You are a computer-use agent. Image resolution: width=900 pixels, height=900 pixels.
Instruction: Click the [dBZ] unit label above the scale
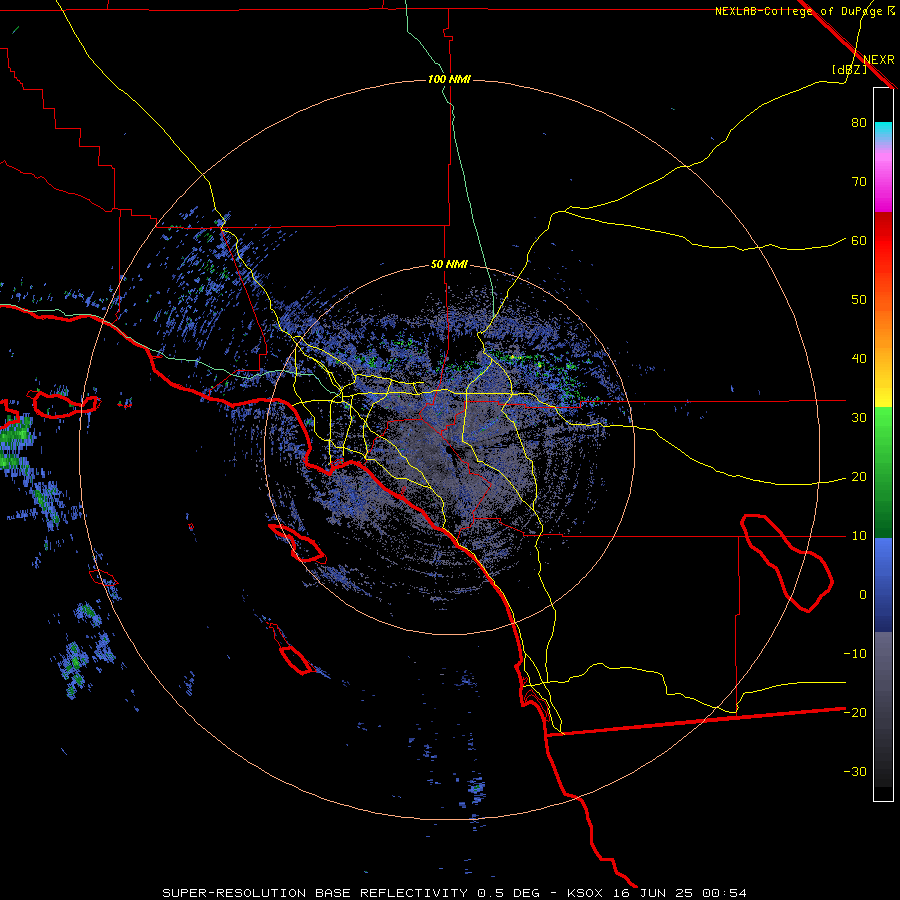click(849, 69)
